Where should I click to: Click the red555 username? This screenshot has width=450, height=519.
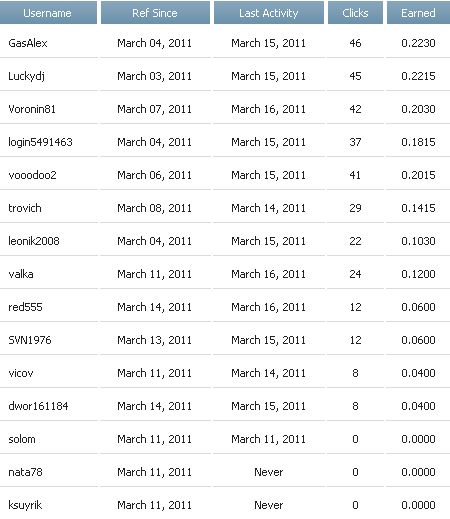coord(25,307)
